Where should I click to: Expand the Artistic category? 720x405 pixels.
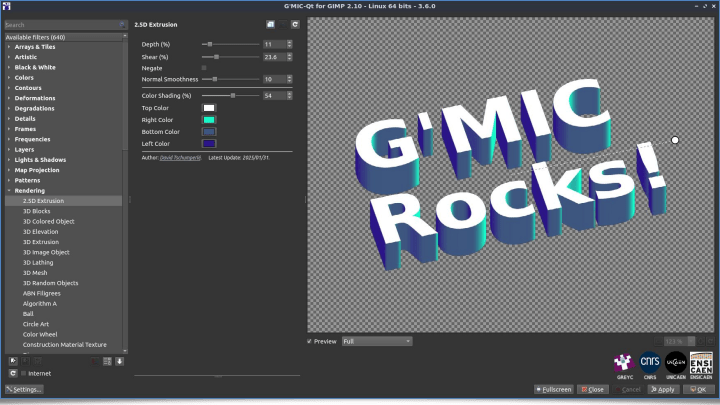coord(9,57)
